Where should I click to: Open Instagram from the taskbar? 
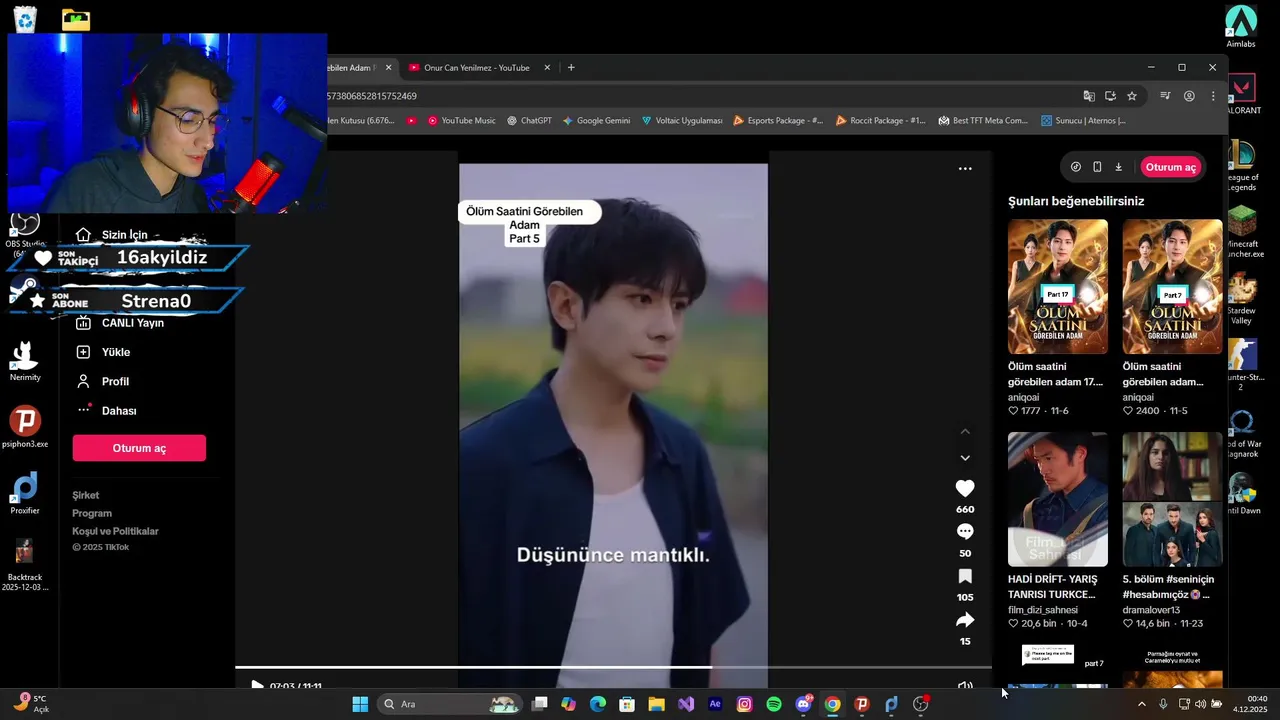pos(744,704)
